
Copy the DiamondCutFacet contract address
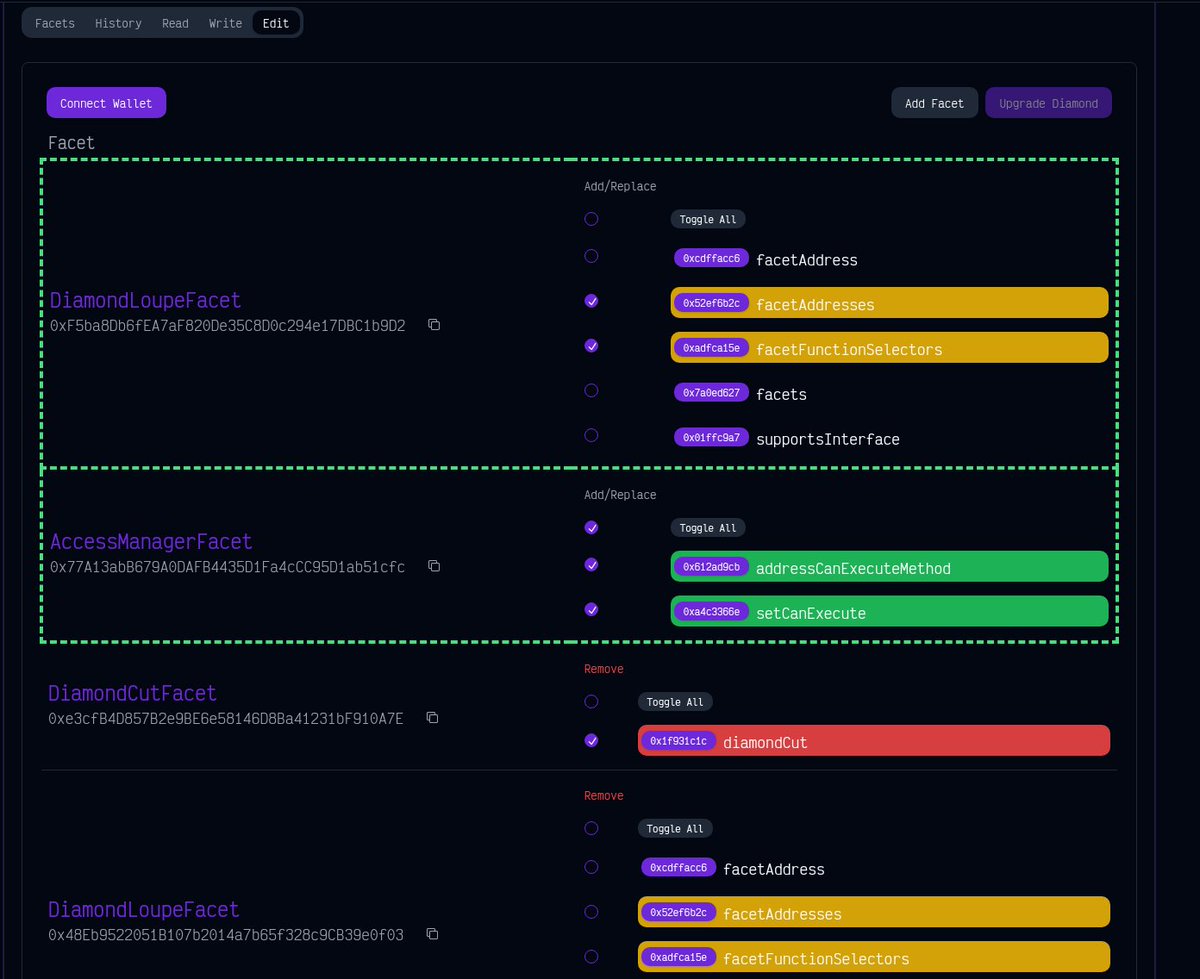(432, 717)
